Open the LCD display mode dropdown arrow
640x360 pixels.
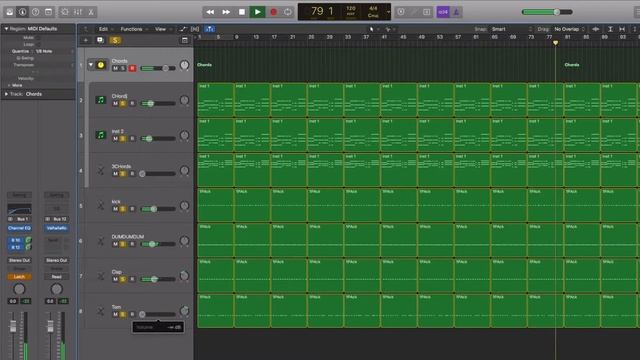(x=388, y=12)
